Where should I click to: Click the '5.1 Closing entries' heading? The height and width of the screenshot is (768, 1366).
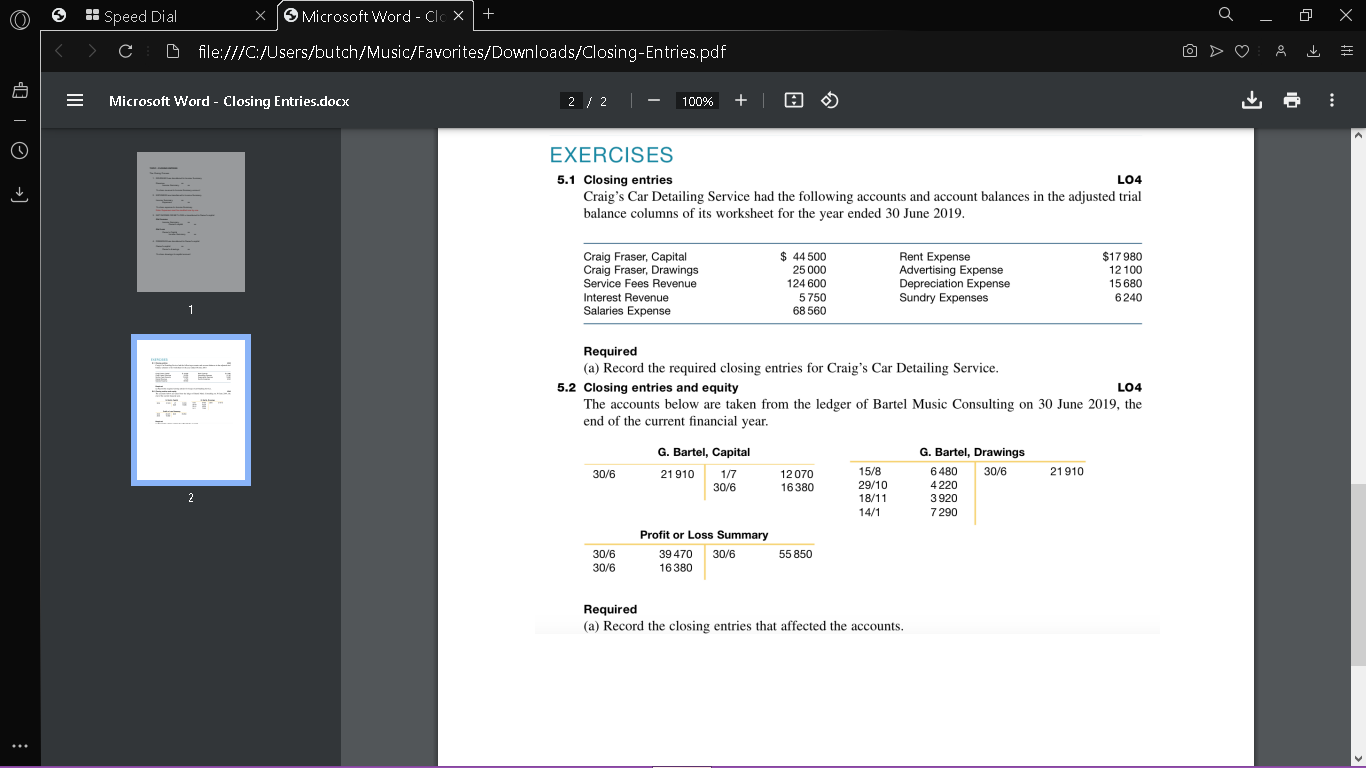tap(615, 180)
